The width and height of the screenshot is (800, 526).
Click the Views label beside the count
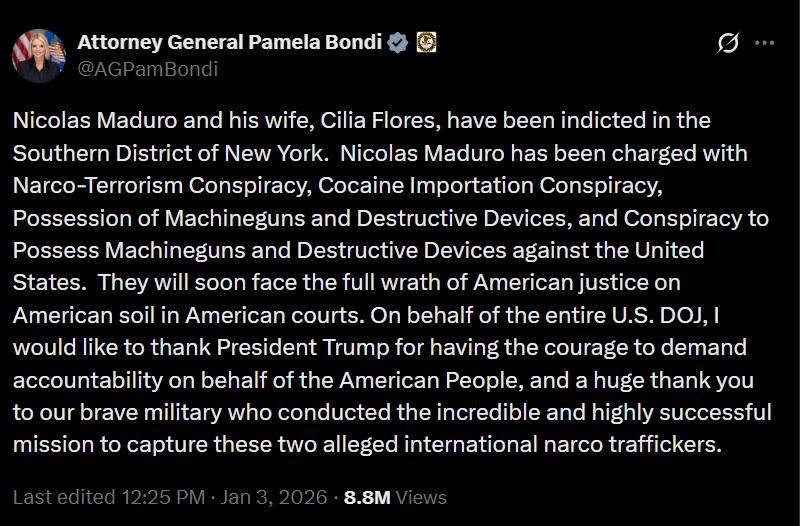pyautogui.click(x=421, y=497)
